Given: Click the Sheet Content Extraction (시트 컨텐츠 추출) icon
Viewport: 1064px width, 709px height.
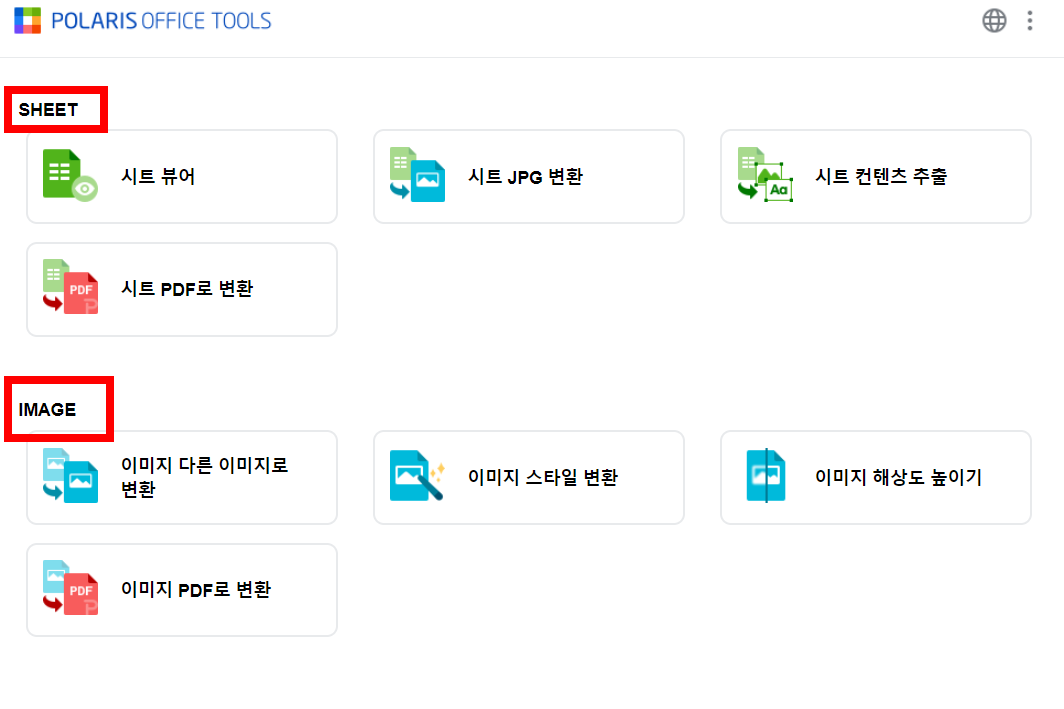Looking at the screenshot, I should pos(763,176).
